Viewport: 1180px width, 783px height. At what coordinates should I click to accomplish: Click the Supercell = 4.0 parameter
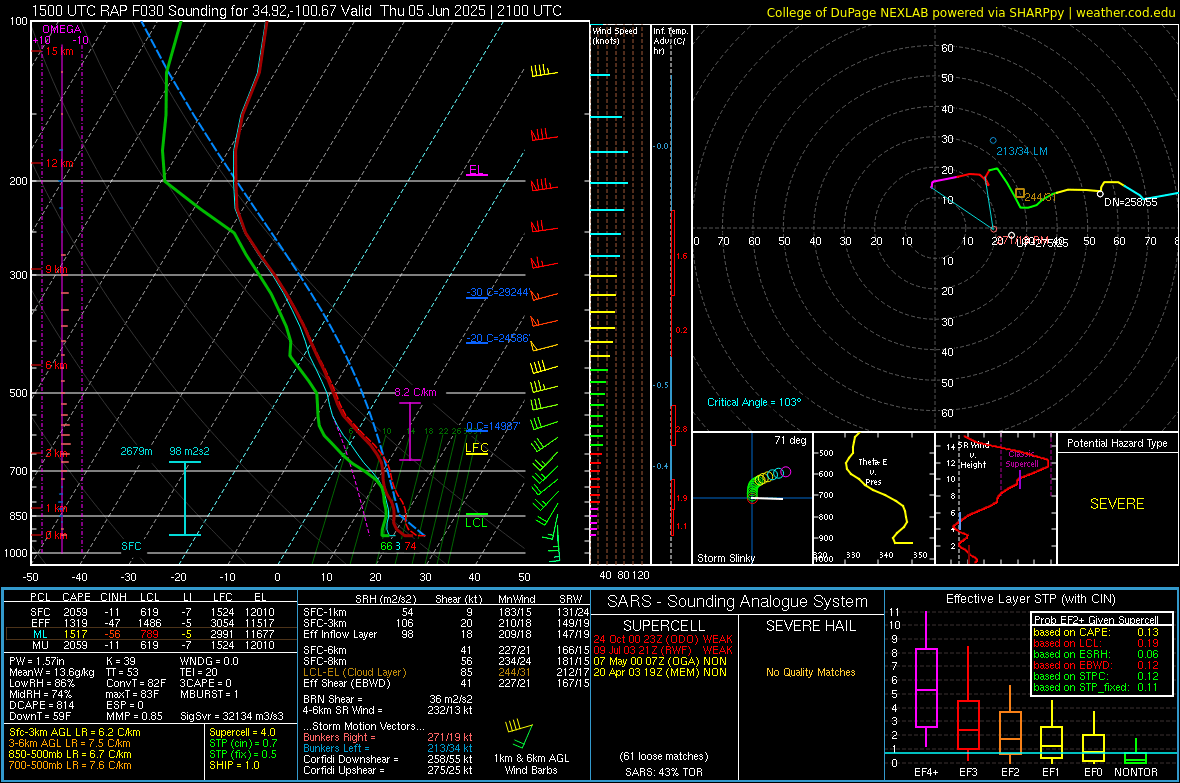[242, 732]
